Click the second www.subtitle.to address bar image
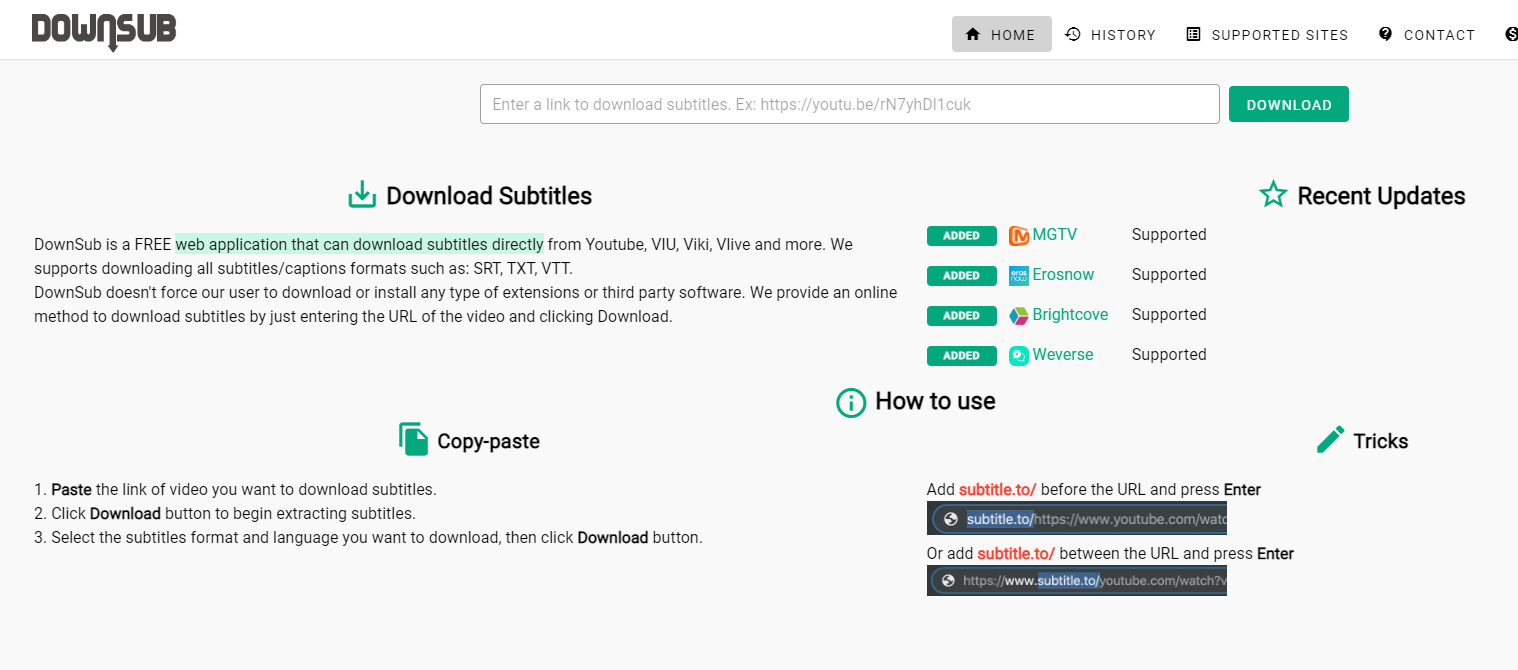The width and height of the screenshot is (1518, 670). coord(1077,581)
